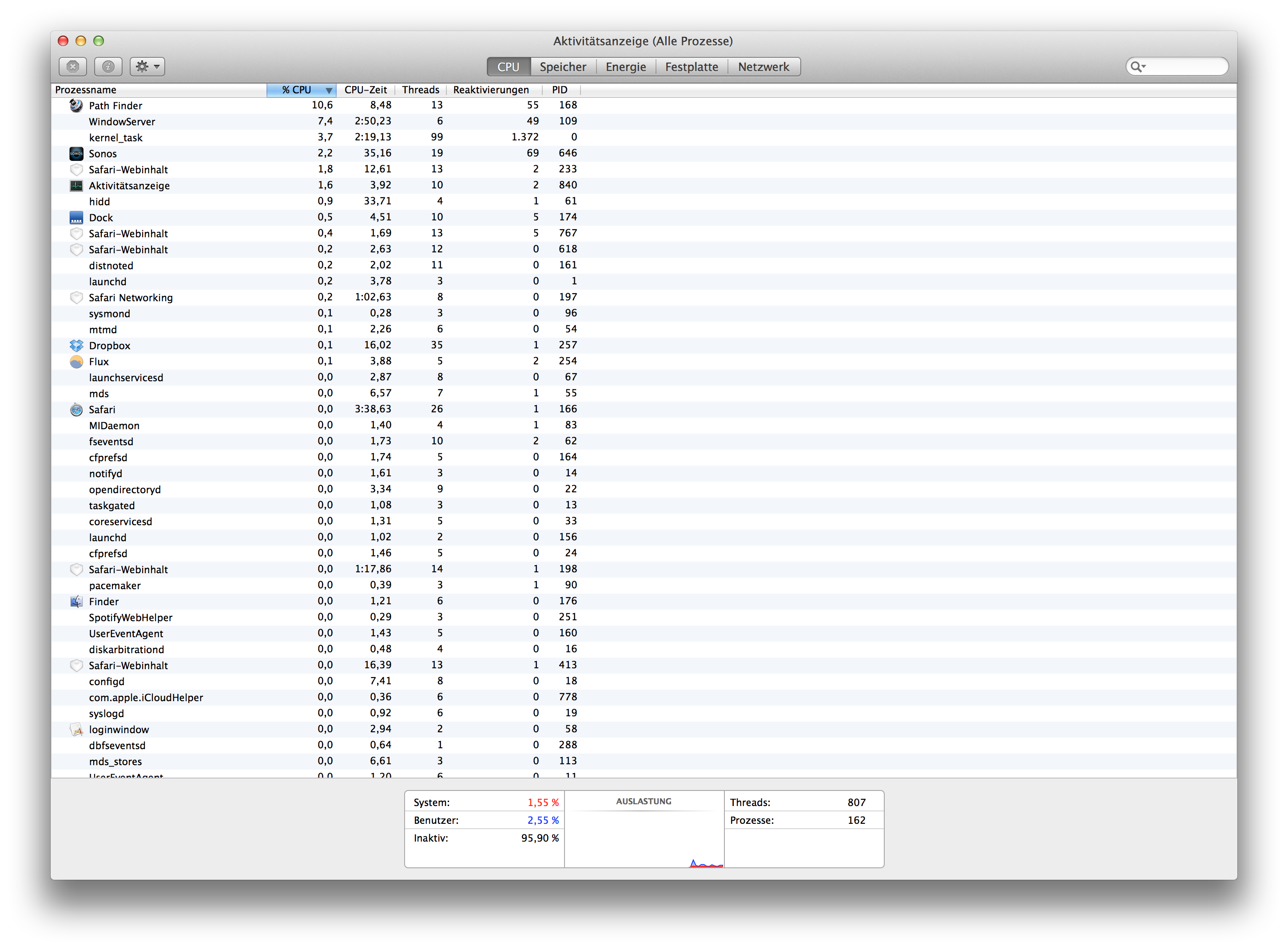Open the gear actions menu
The height and width of the screenshot is (950, 1288).
pyautogui.click(x=147, y=67)
